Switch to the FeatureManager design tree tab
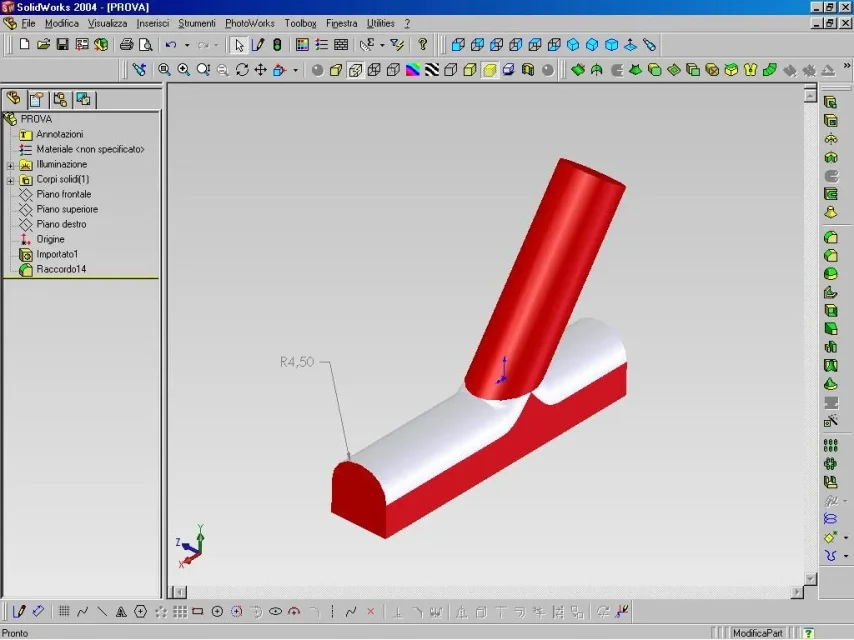 14,99
